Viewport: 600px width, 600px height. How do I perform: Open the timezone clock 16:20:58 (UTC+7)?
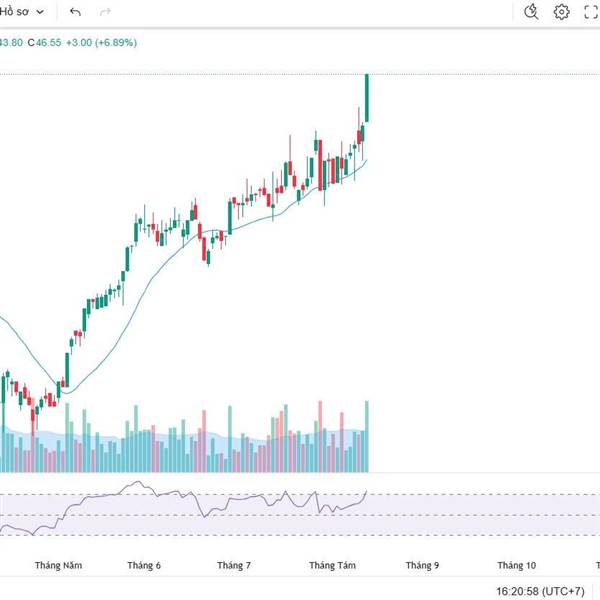pyautogui.click(x=540, y=591)
